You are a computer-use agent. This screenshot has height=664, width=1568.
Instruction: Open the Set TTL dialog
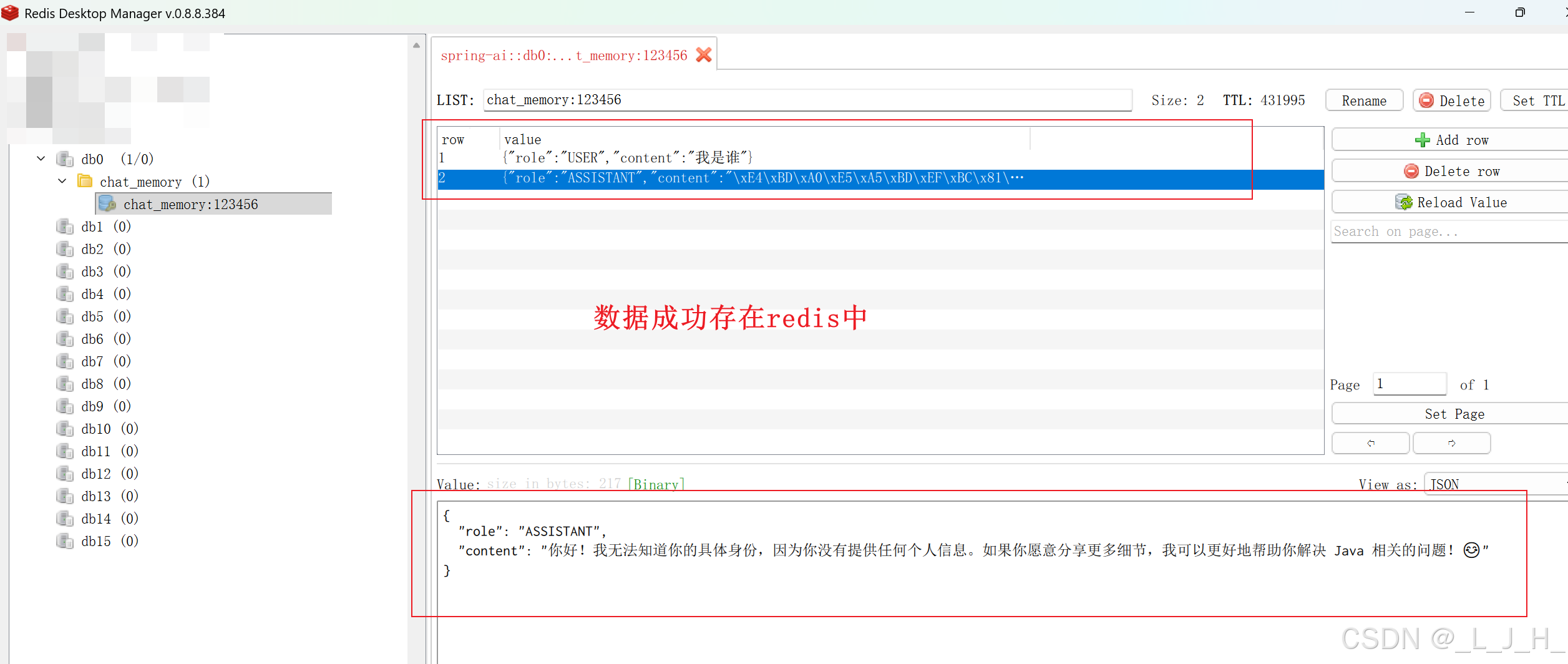(x=1536, y=101)
